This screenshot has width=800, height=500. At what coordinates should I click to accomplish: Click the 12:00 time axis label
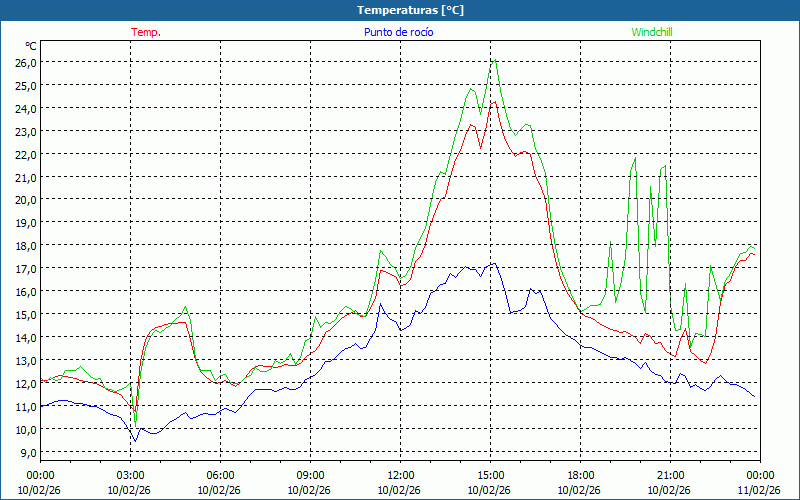(x=400, y=475)
